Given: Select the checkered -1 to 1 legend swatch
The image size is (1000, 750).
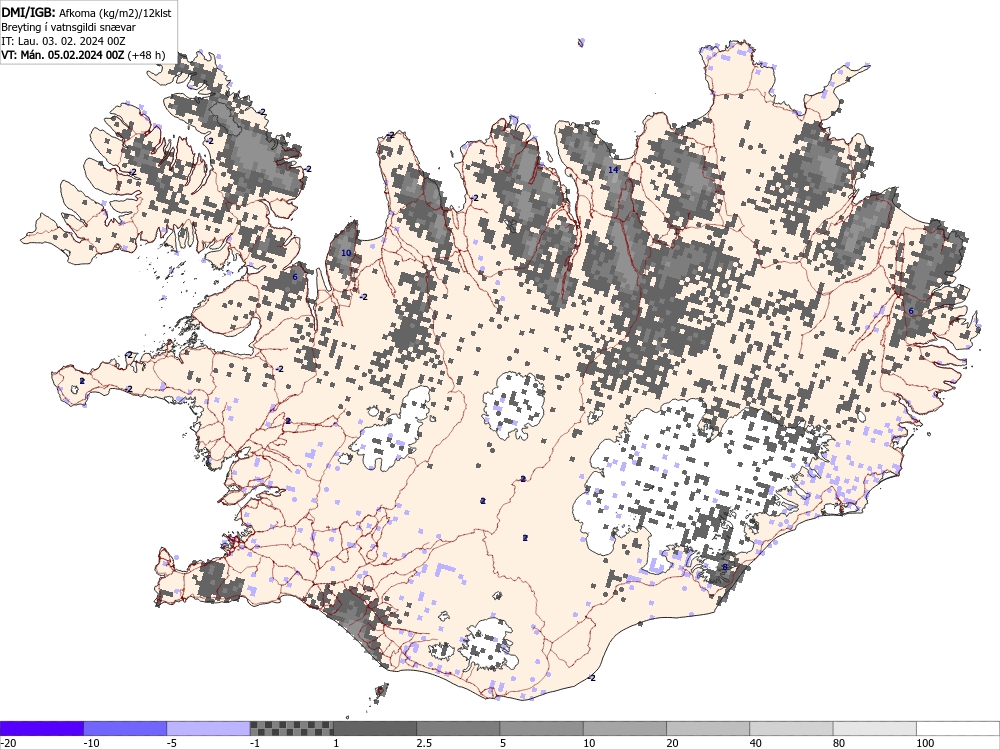Looking at the screenshot, I should point(291,728).
